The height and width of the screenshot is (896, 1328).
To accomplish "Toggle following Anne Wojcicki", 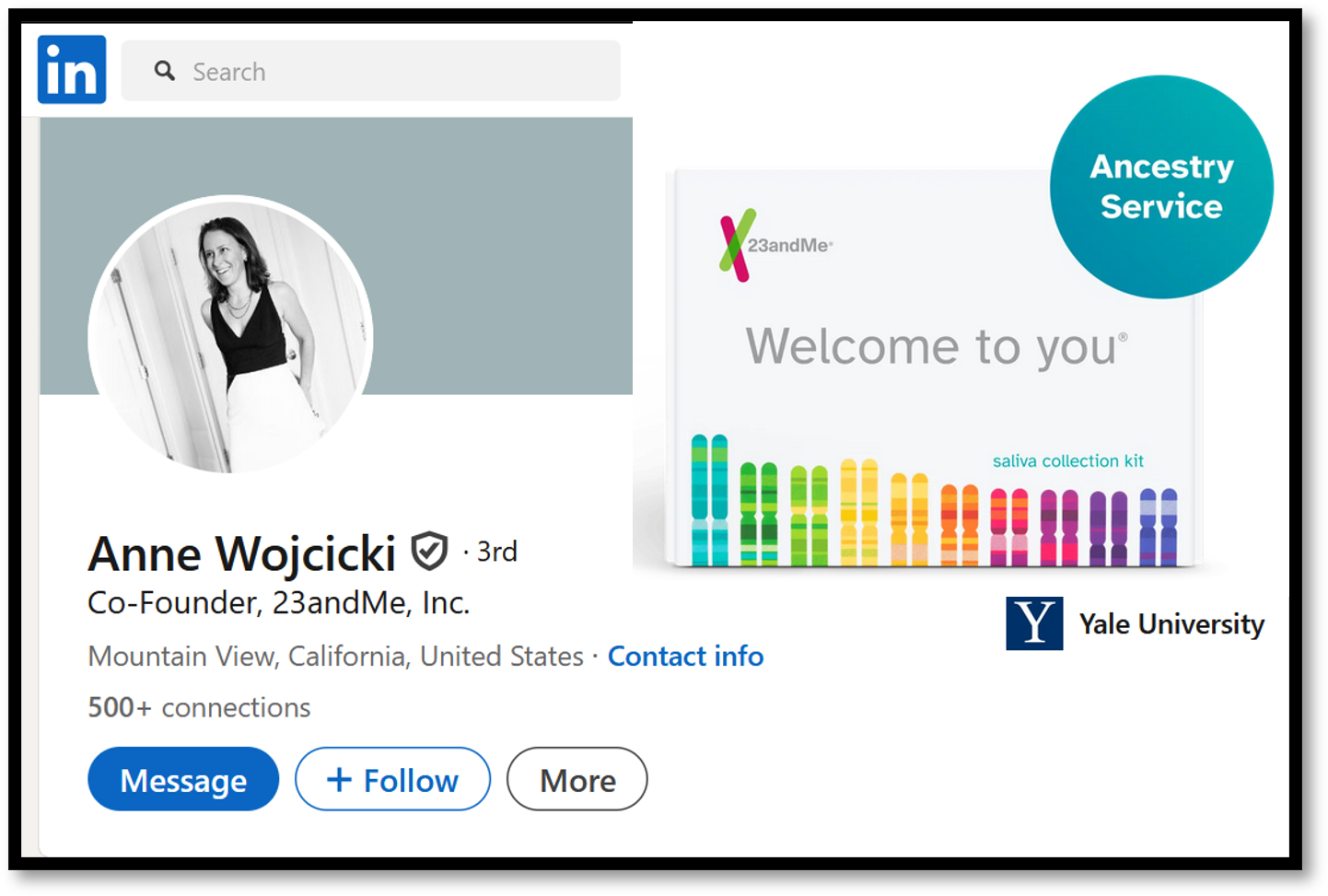I will [392, 779].
